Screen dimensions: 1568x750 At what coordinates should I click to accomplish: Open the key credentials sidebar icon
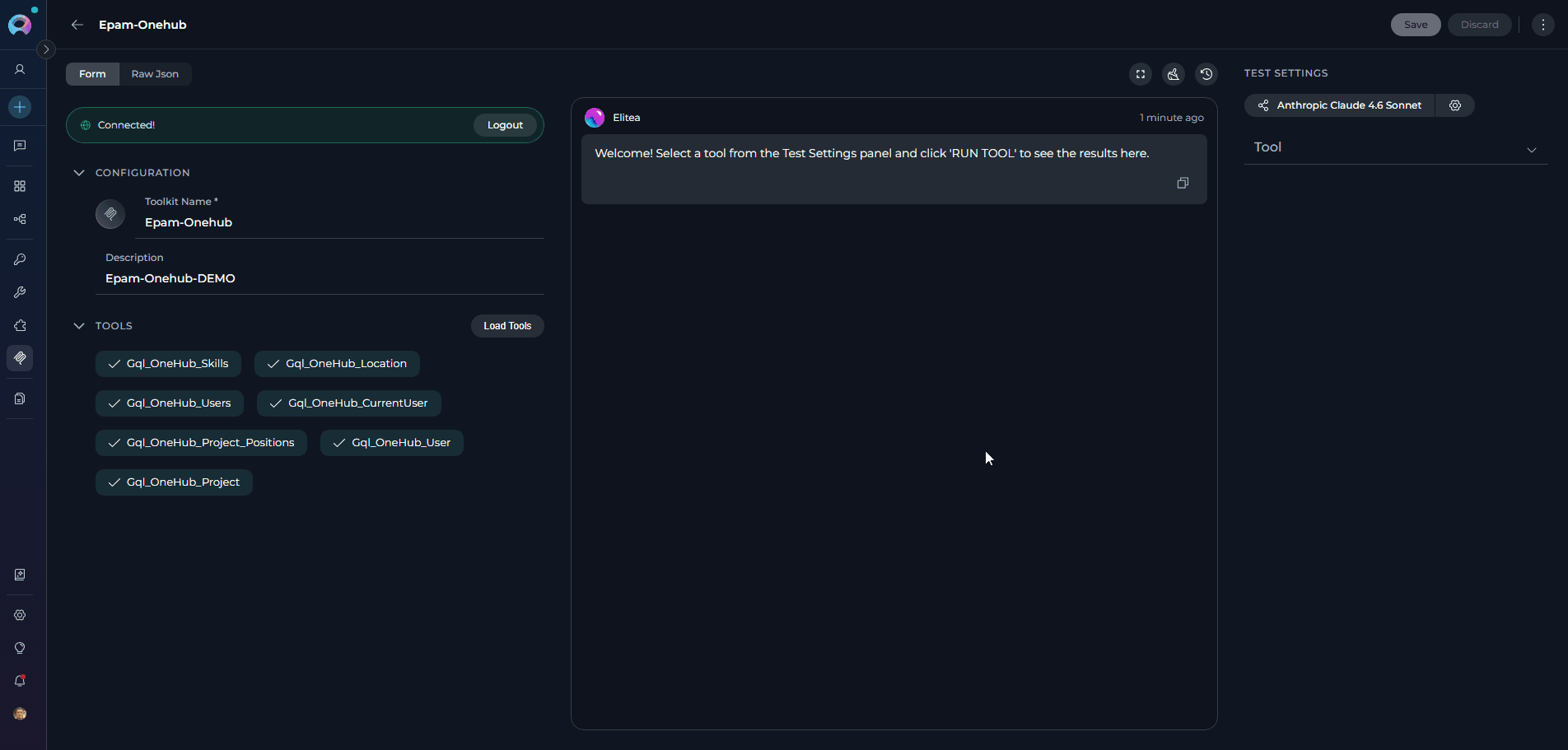[x=20, y=259]
